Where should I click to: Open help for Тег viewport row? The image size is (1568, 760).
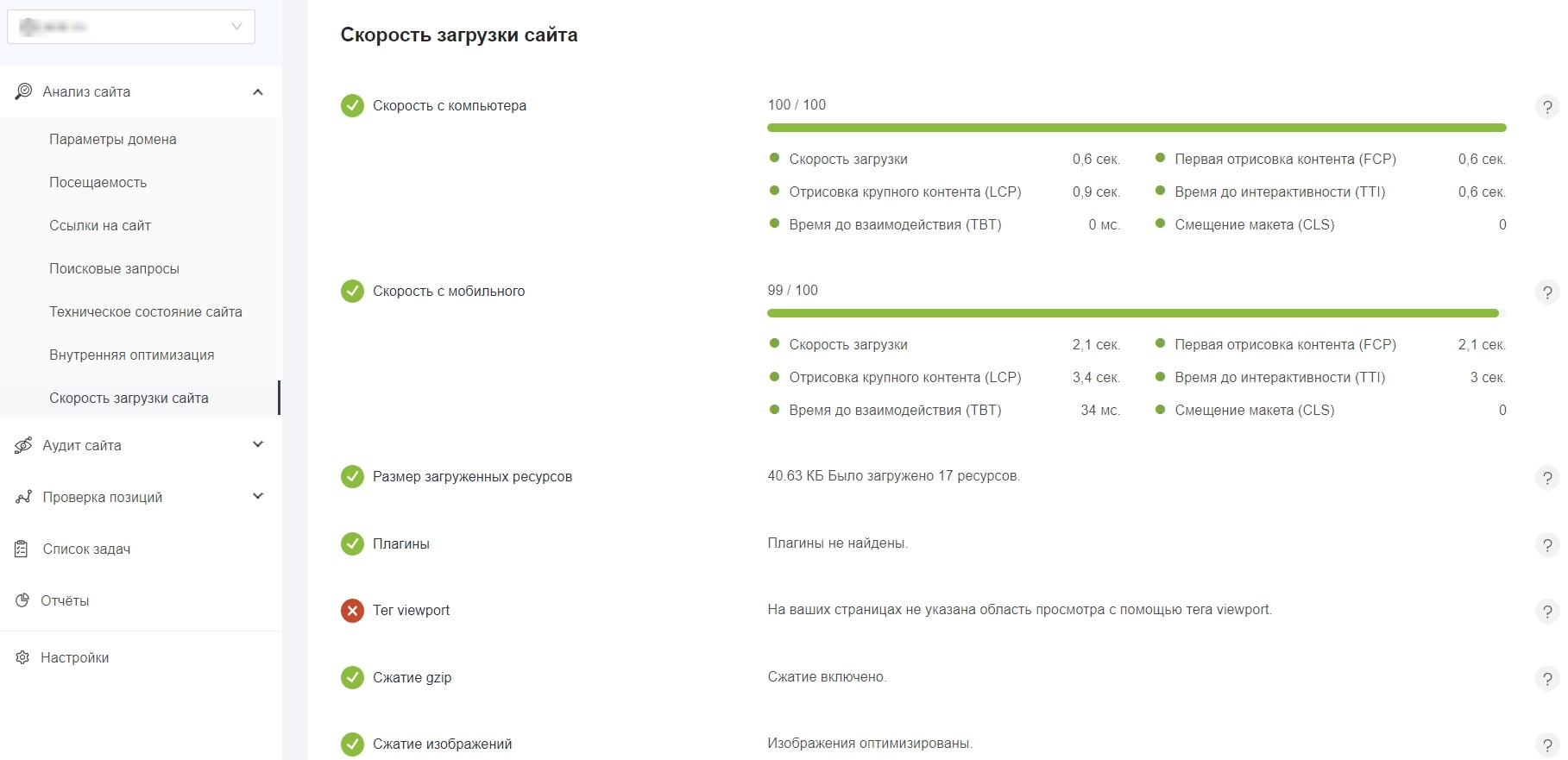[1546, 612]
